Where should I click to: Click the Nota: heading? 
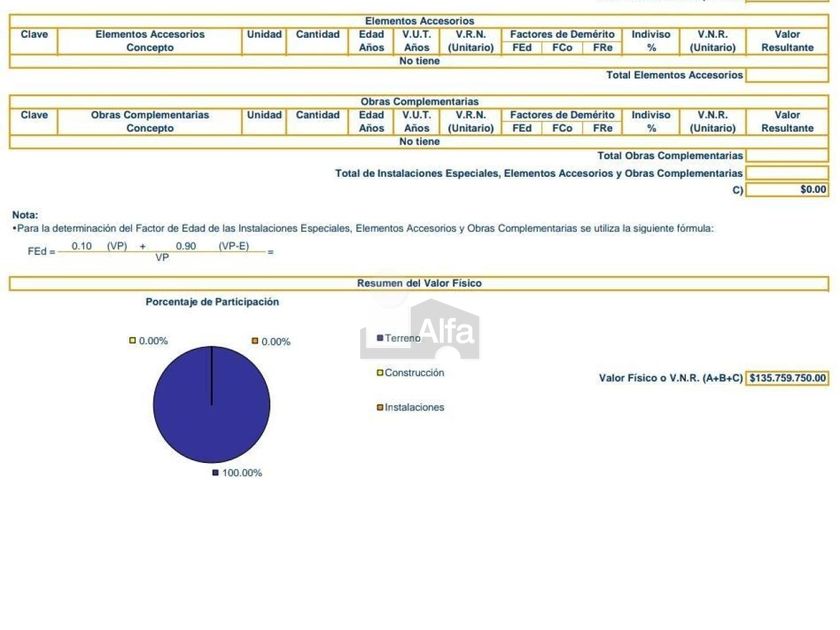tap(25, 215)
